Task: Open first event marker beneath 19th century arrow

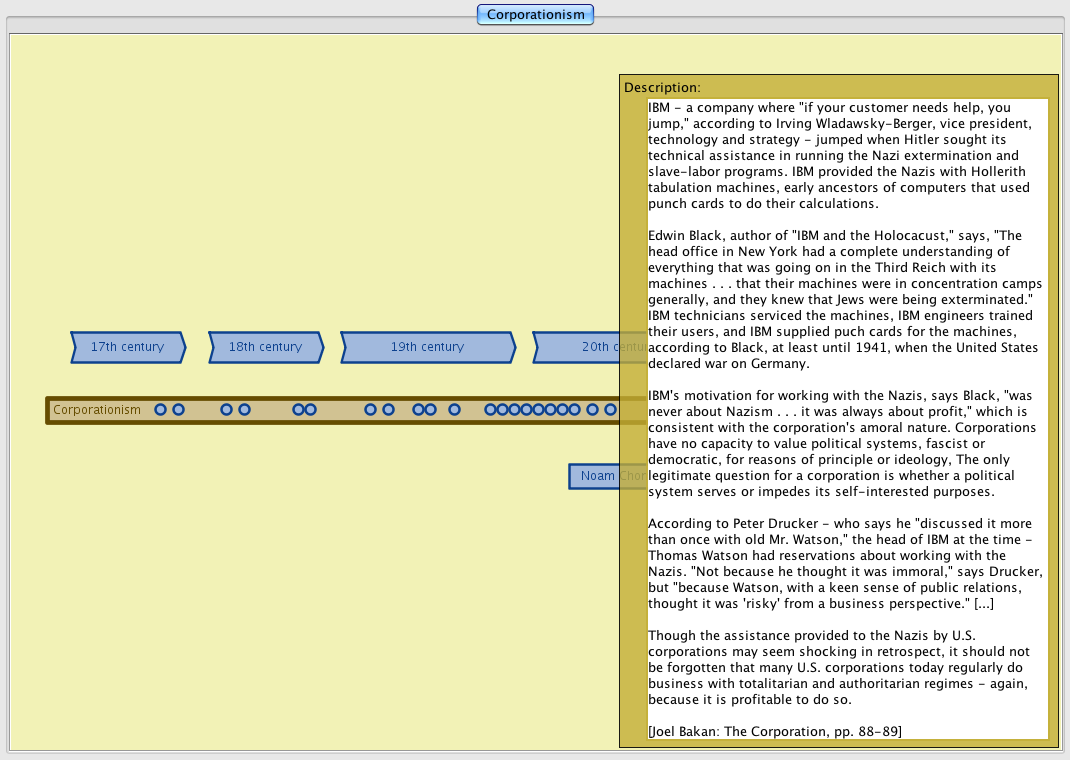Action: (370, 410)
